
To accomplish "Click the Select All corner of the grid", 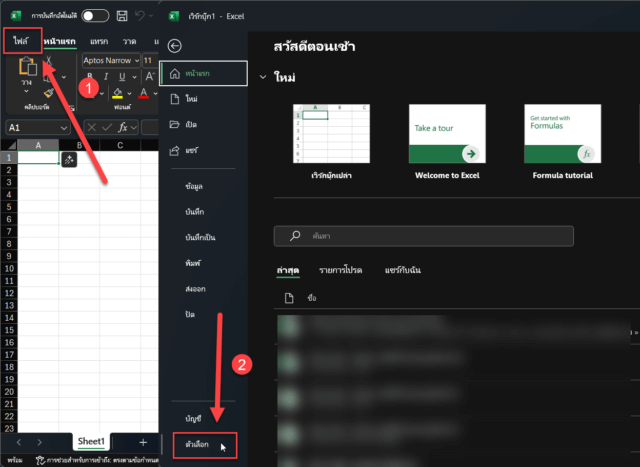I will (x=9, y=145).
